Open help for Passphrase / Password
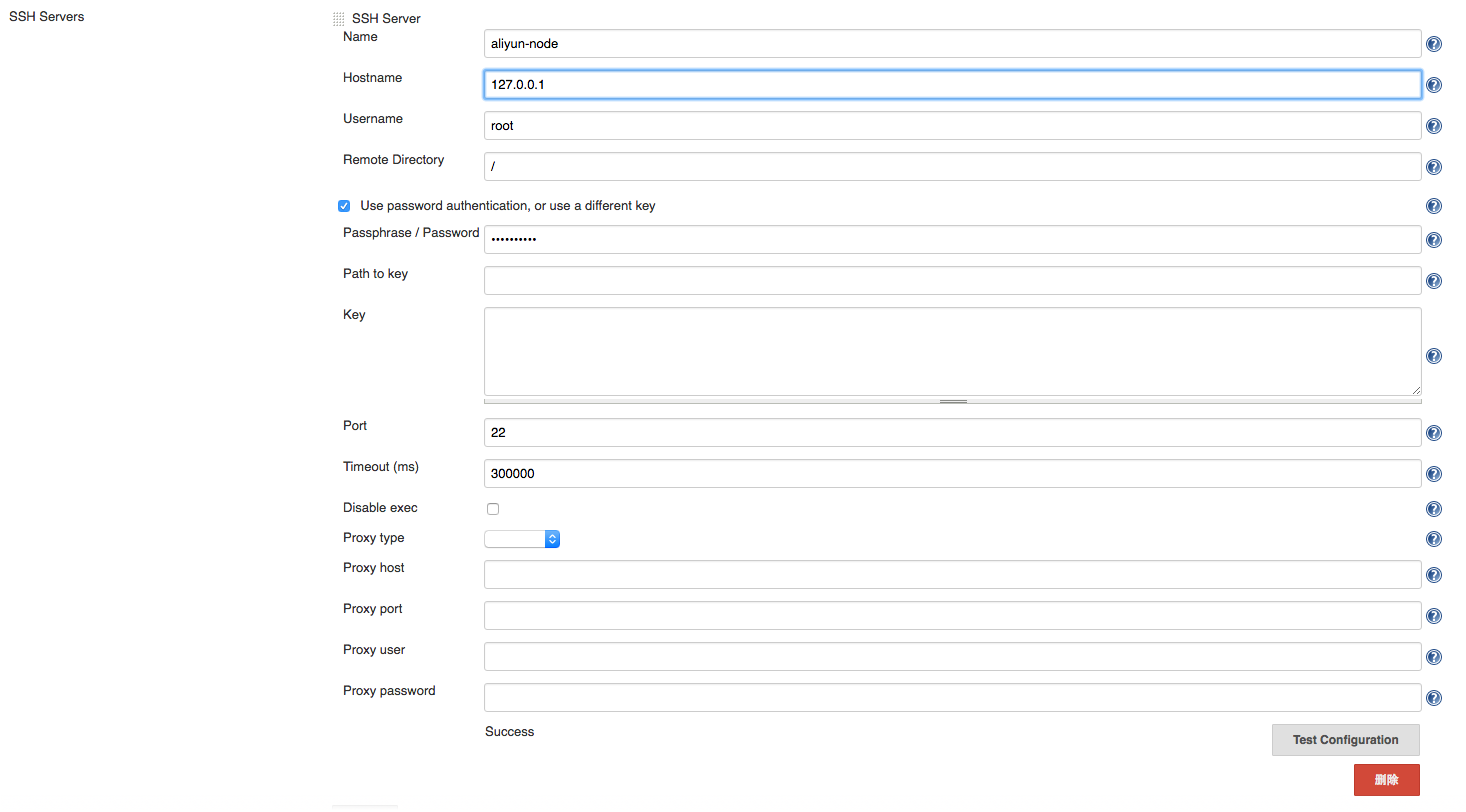This screenshot has width=1466, height=812. [1433, 239]
